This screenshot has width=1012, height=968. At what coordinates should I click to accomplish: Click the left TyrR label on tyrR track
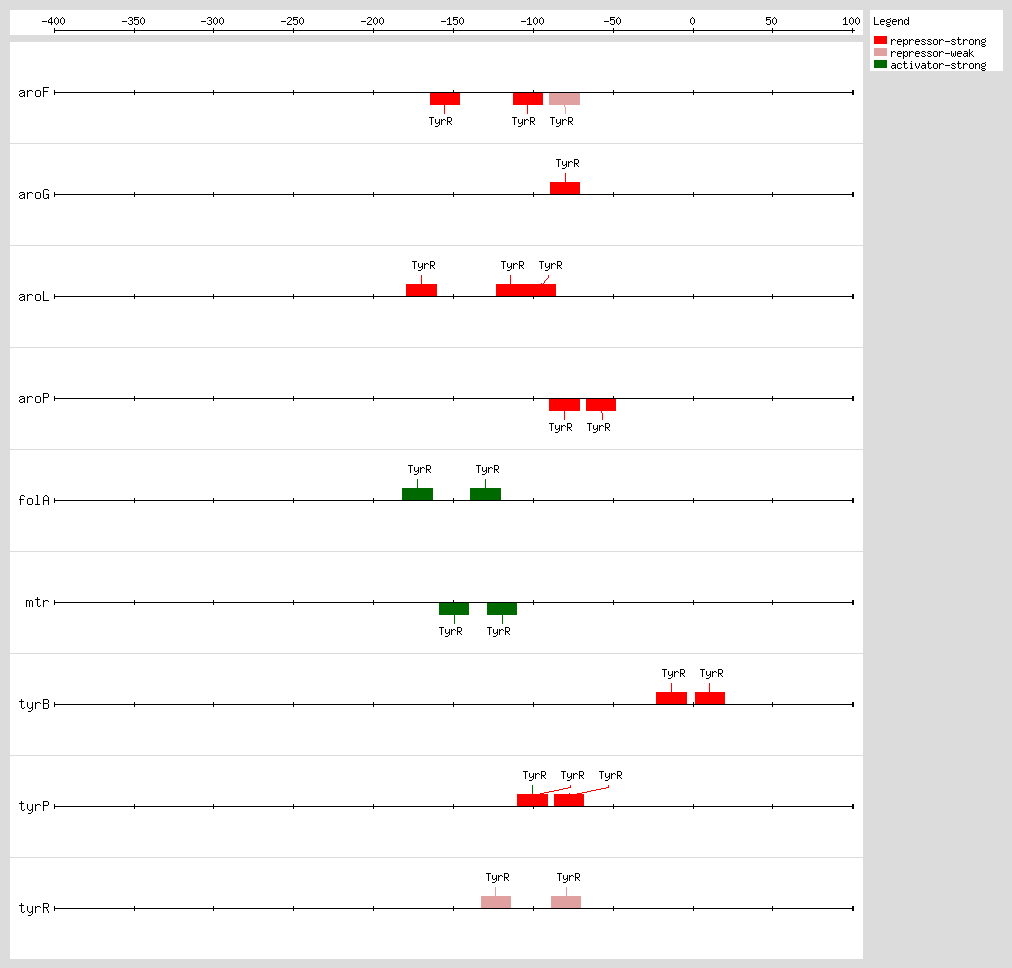point(498,878)
